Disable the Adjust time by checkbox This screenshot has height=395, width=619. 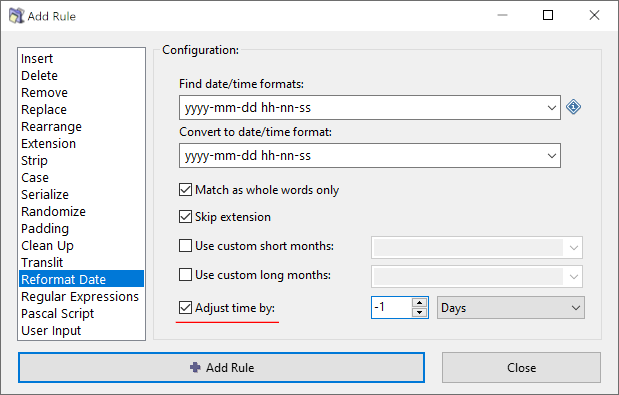click(x=185, y=307)
